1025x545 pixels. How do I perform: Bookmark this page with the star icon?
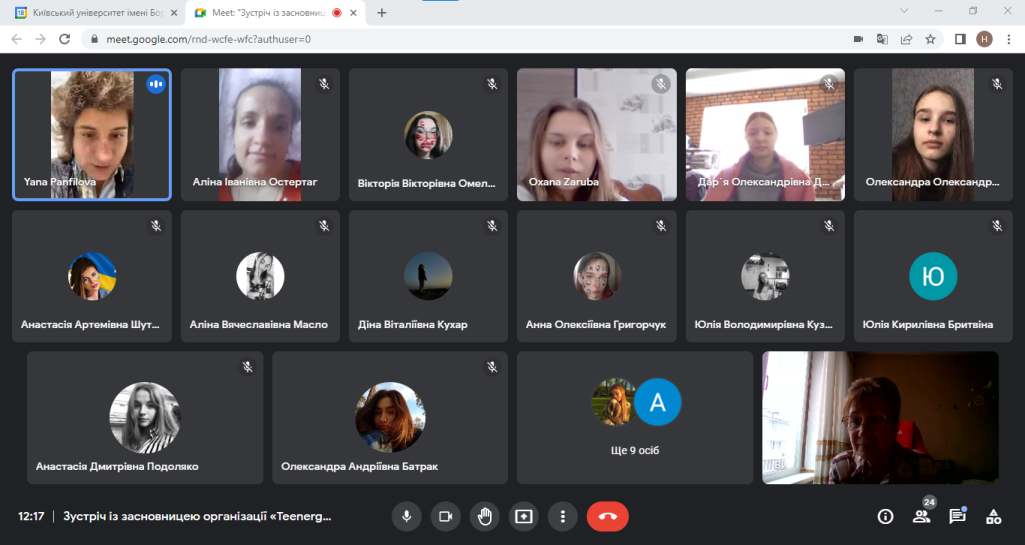(930, 39)
